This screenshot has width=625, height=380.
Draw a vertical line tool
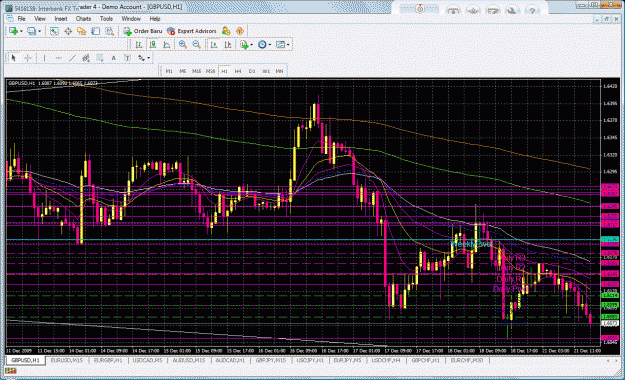click(44, 58)
